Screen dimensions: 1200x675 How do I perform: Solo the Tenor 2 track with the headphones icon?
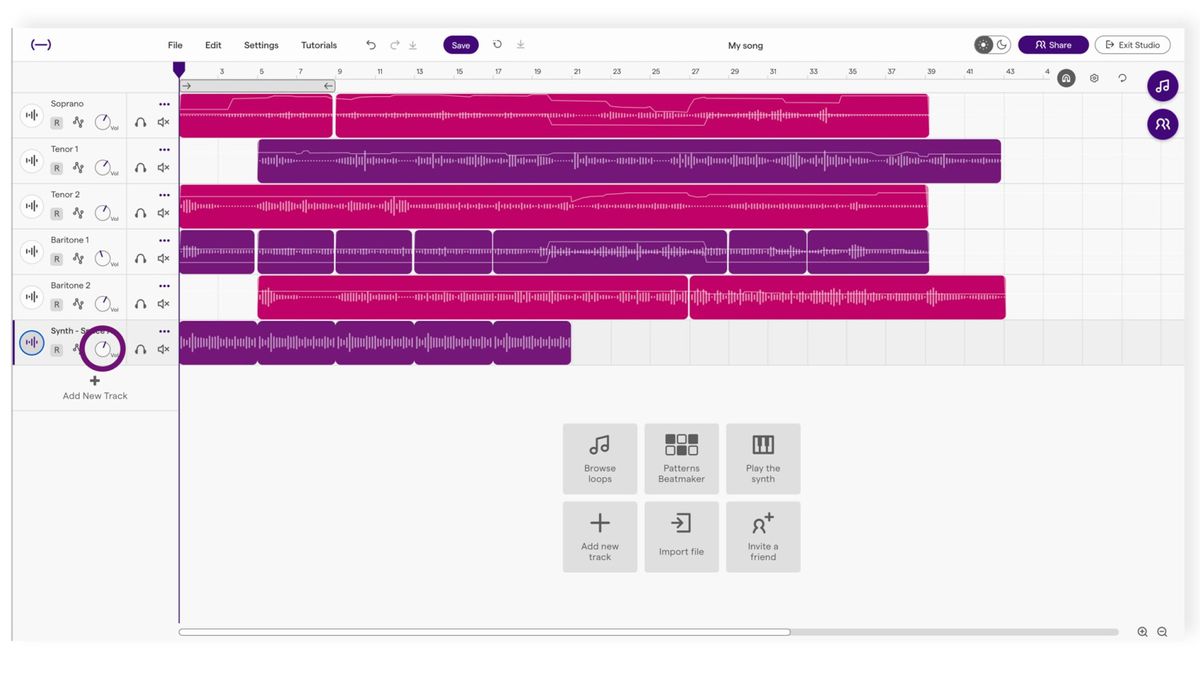point(141,212)
